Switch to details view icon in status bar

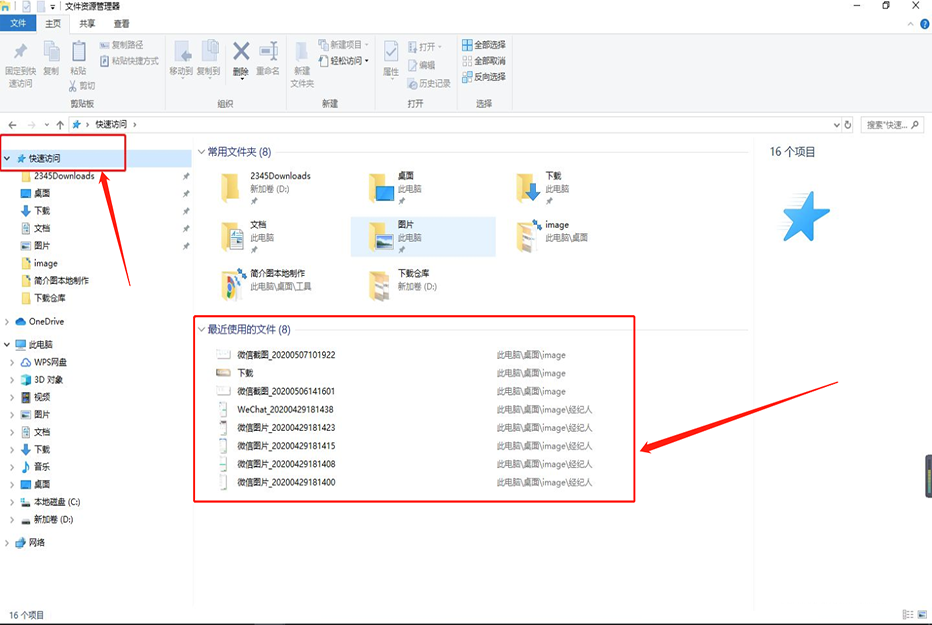pyautogui.click(x=908, y=615)
